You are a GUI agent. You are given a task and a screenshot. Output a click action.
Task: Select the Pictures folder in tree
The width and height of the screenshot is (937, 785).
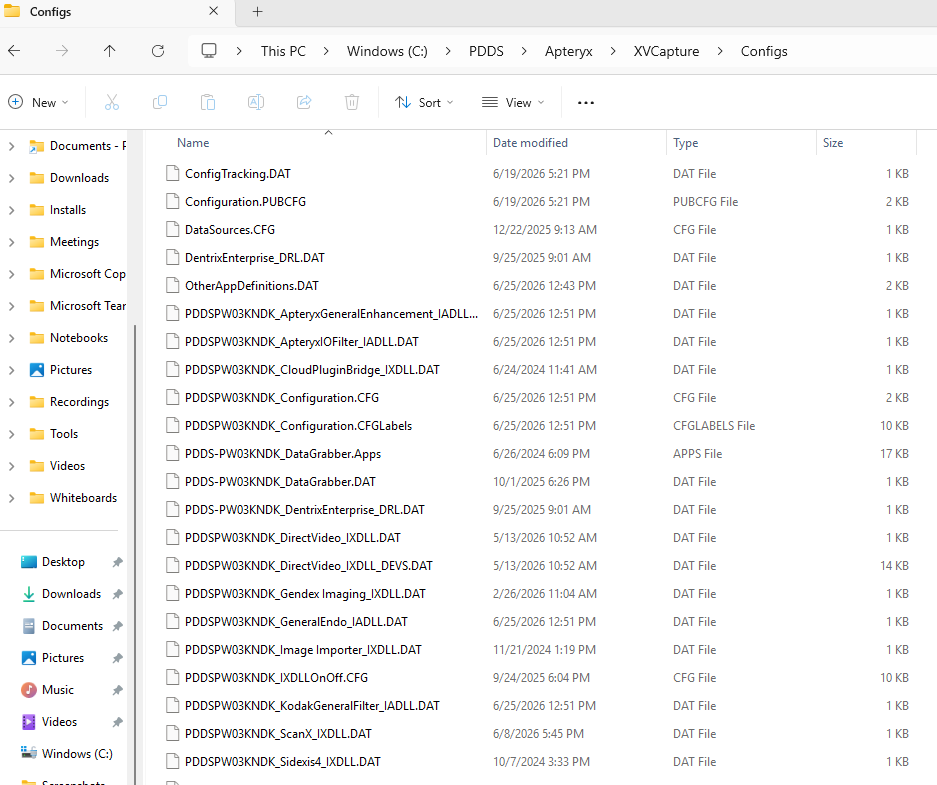click(71, 370)
